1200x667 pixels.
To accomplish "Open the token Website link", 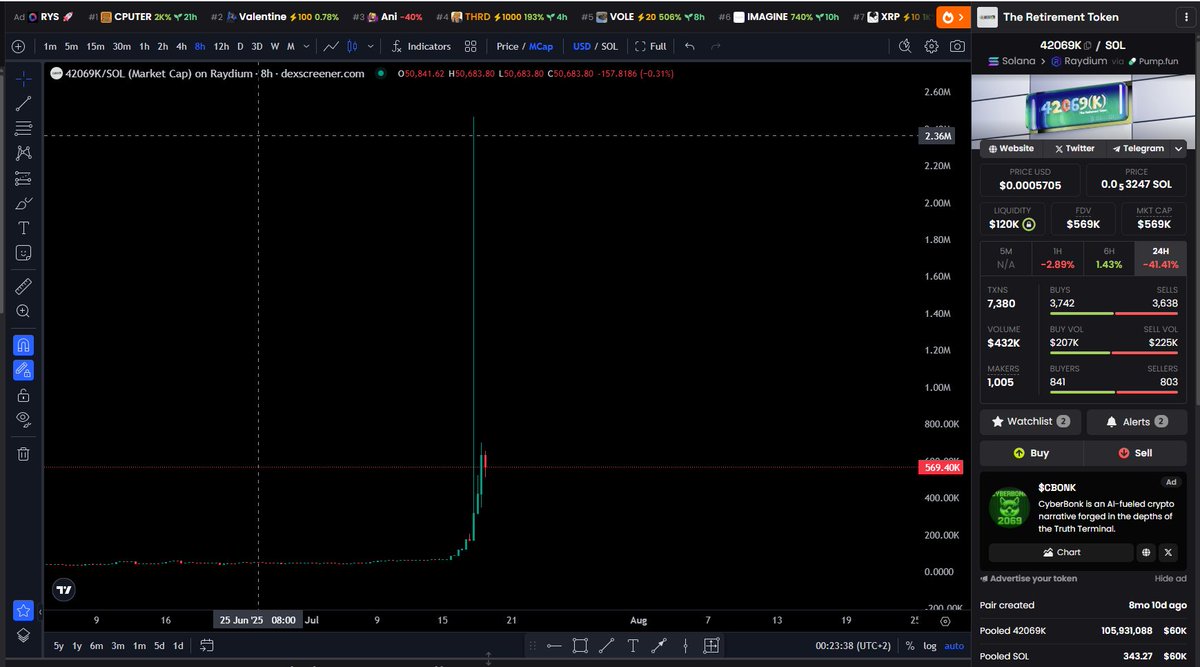I will point(1011,148).
